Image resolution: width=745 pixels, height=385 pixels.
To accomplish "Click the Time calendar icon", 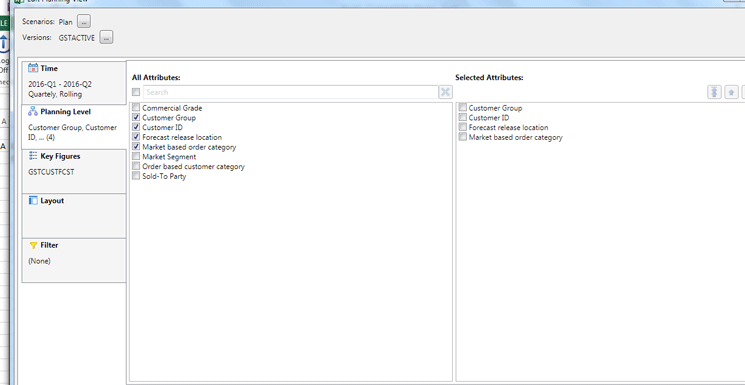I will pyautogui.click(x=33, y=68).
